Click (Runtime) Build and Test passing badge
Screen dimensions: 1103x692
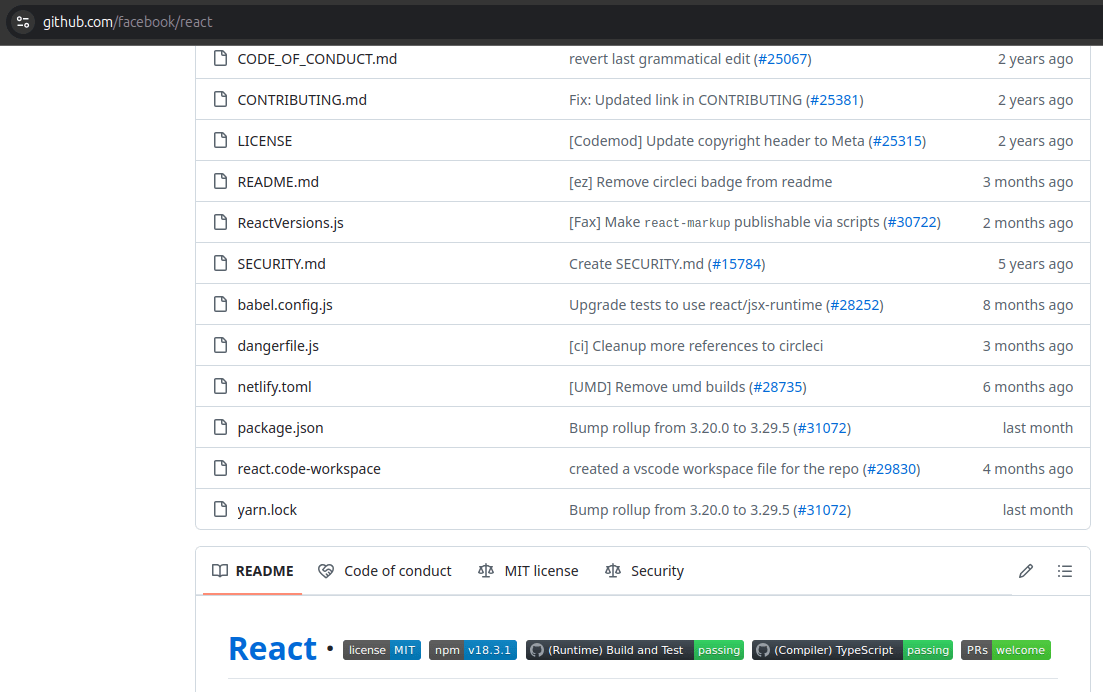click(635, 650)
